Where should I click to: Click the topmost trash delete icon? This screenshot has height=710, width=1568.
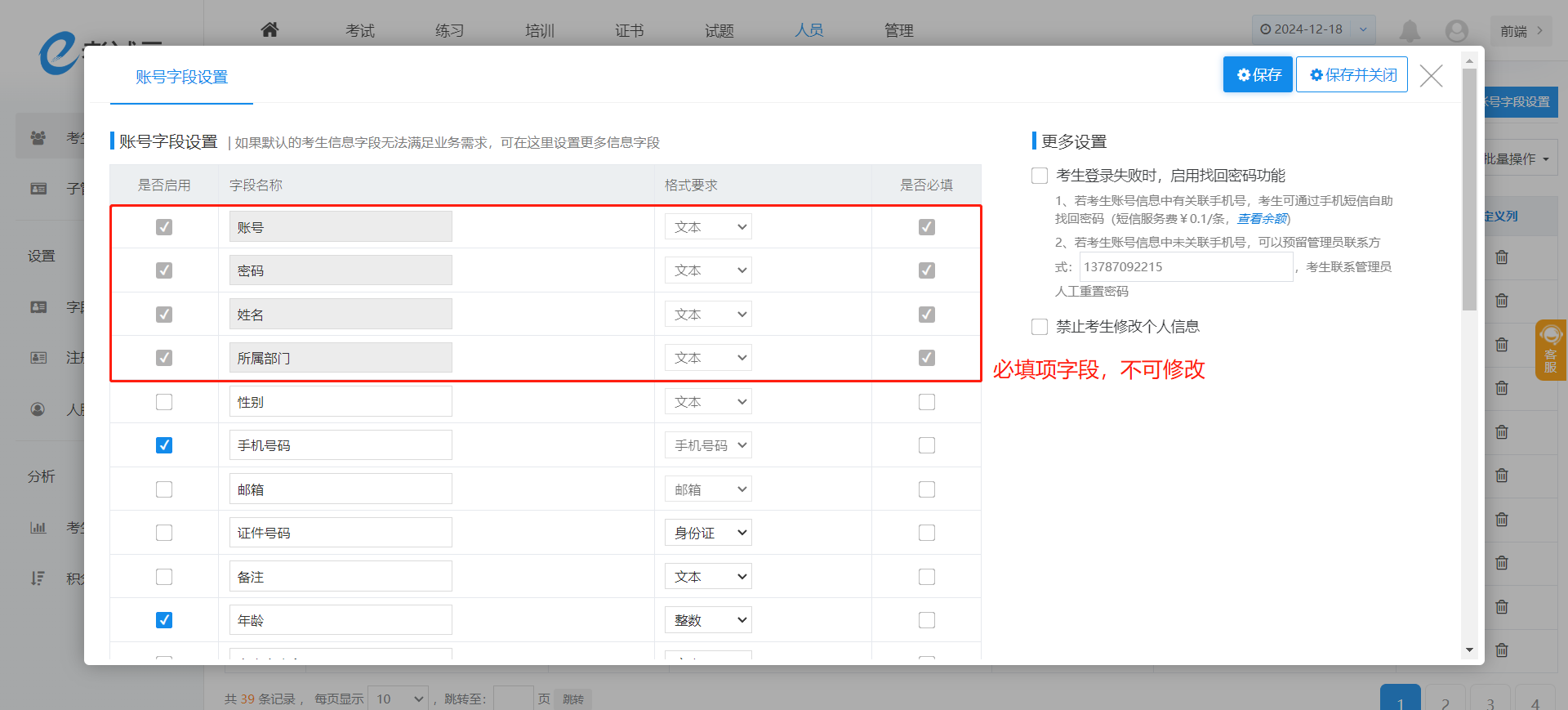[1501, 257]
